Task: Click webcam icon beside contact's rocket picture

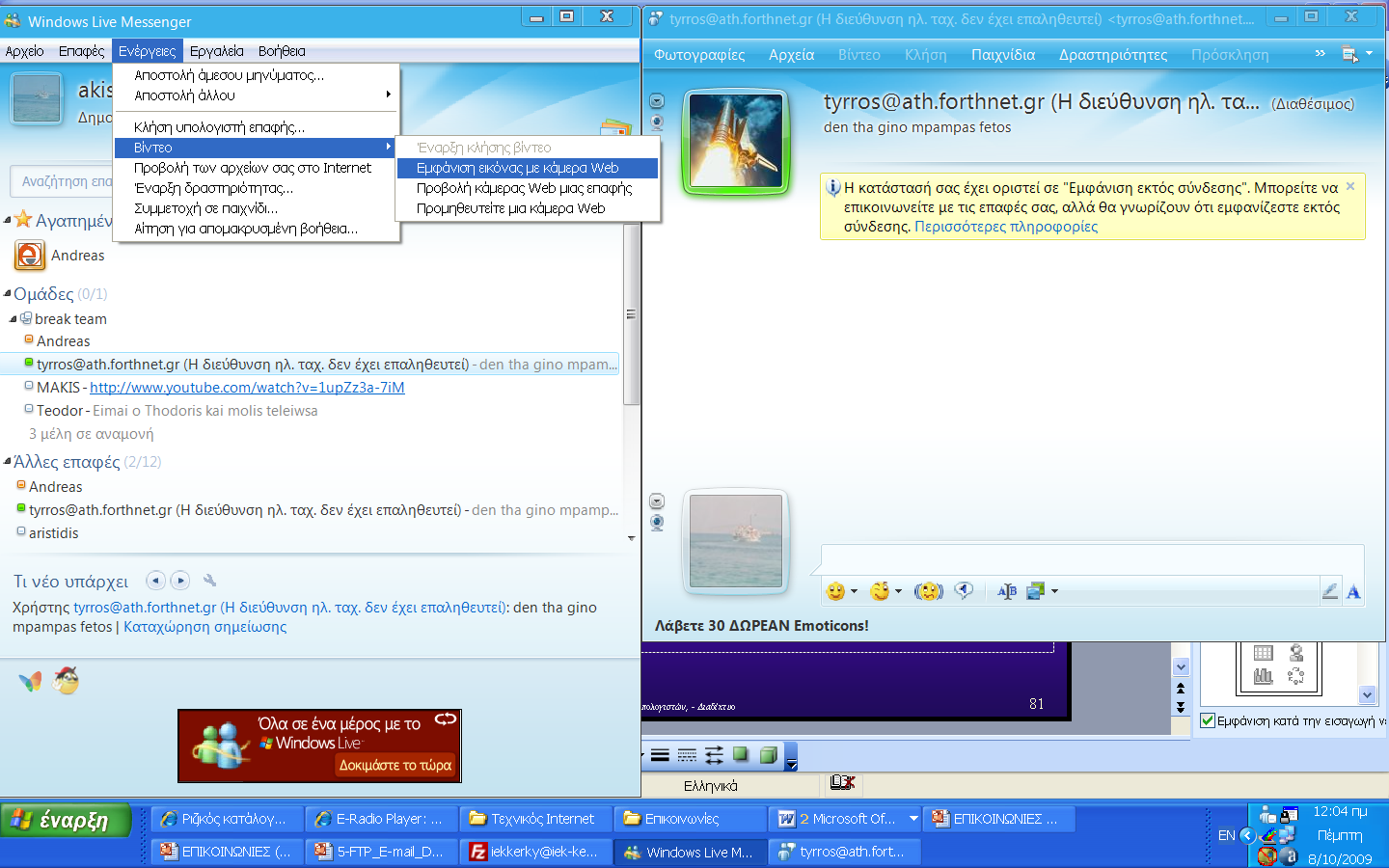Action: pos(657,122)
